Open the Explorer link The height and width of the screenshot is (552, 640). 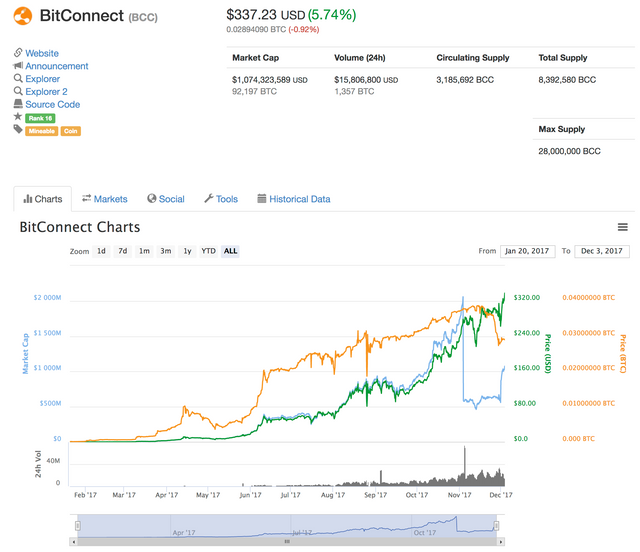pyautogui.click(x=42, y=79)
